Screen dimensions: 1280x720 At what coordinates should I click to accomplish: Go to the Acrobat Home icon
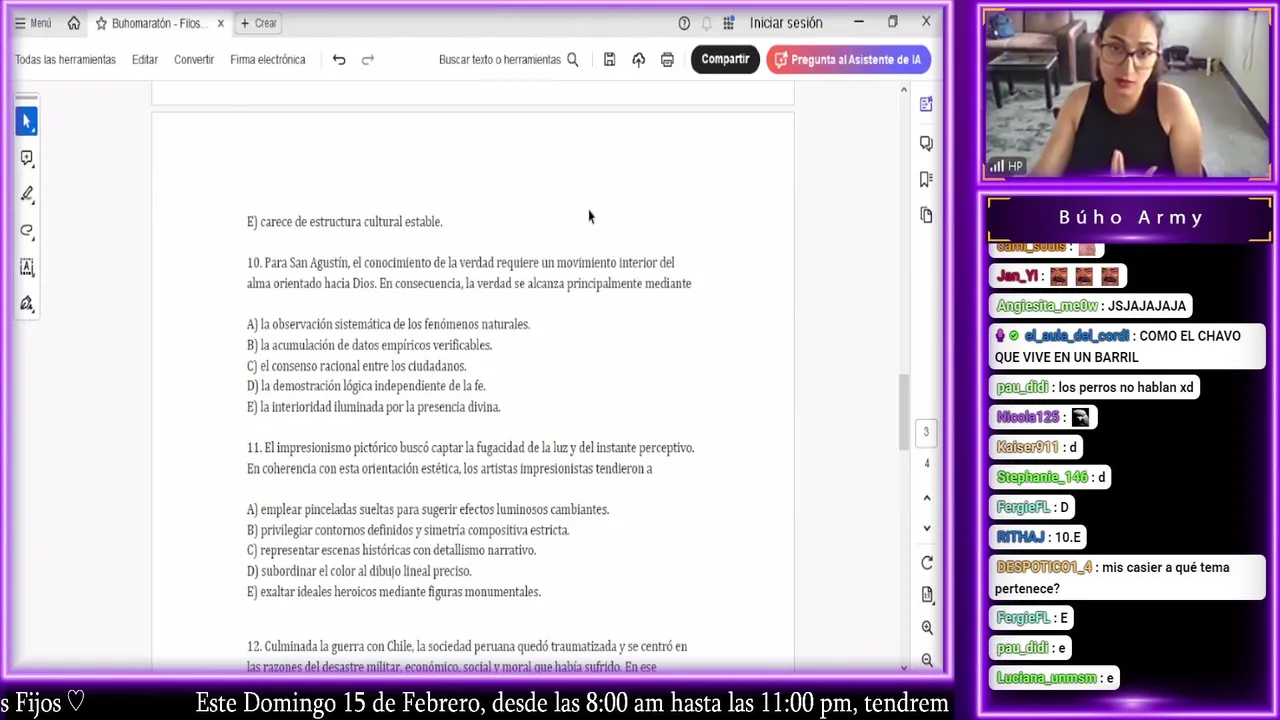pyautogui.click(x=74, y=23)
